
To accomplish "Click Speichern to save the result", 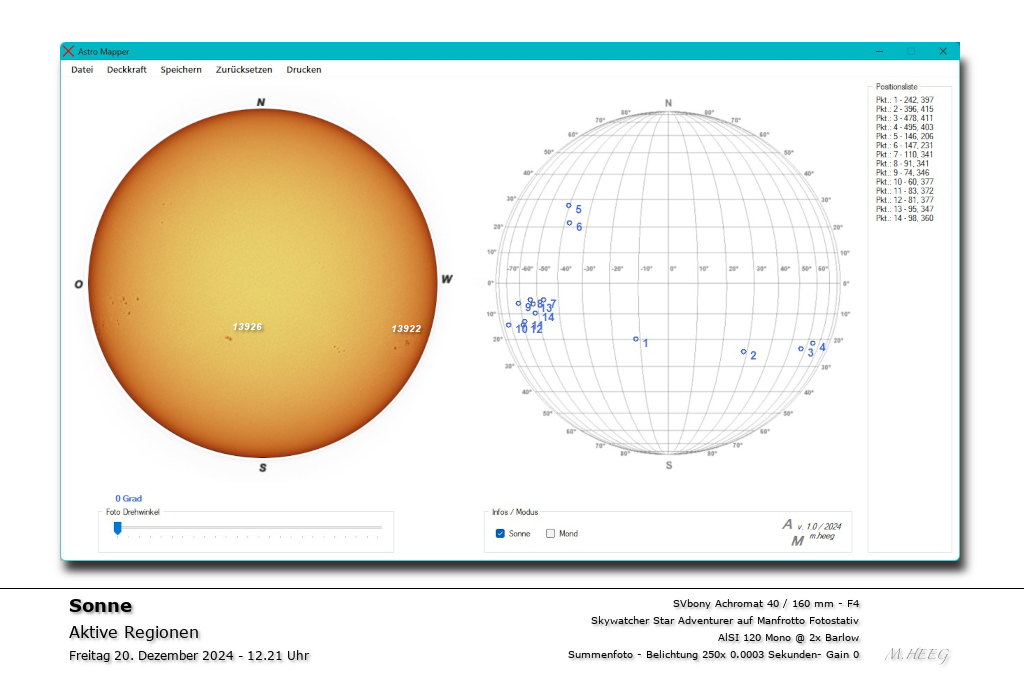I will click(181, 69).
